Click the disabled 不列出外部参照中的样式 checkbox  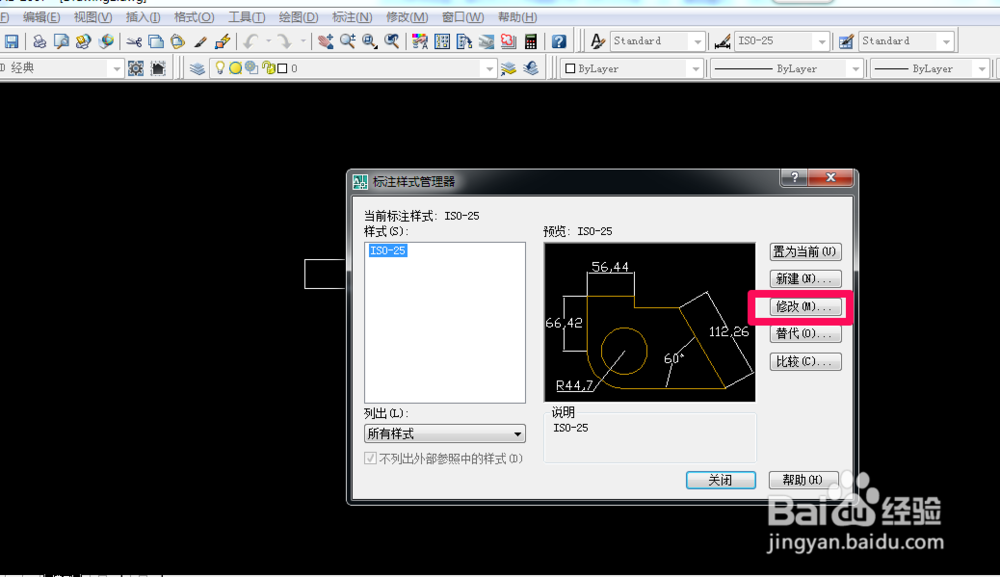point(370,458)
